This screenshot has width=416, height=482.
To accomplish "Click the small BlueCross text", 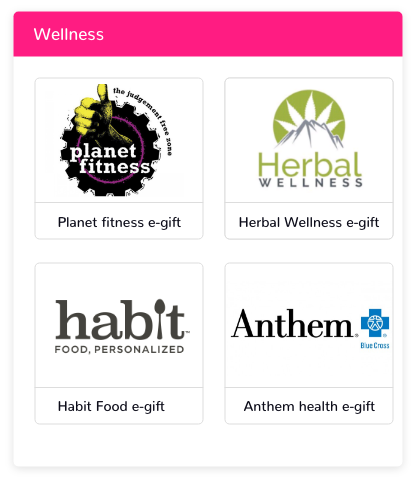I will 375,346.
